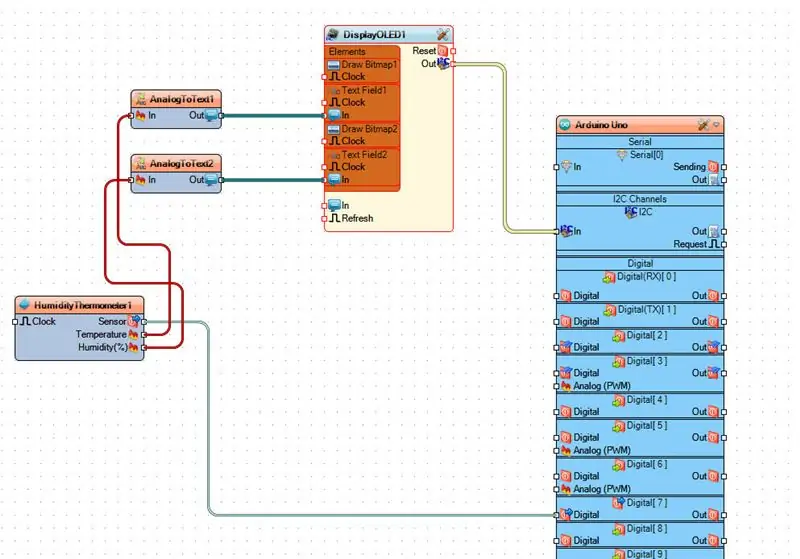Click the I2C Request pin on Arduino
This screenshot has width=800, height=559.
724,244
